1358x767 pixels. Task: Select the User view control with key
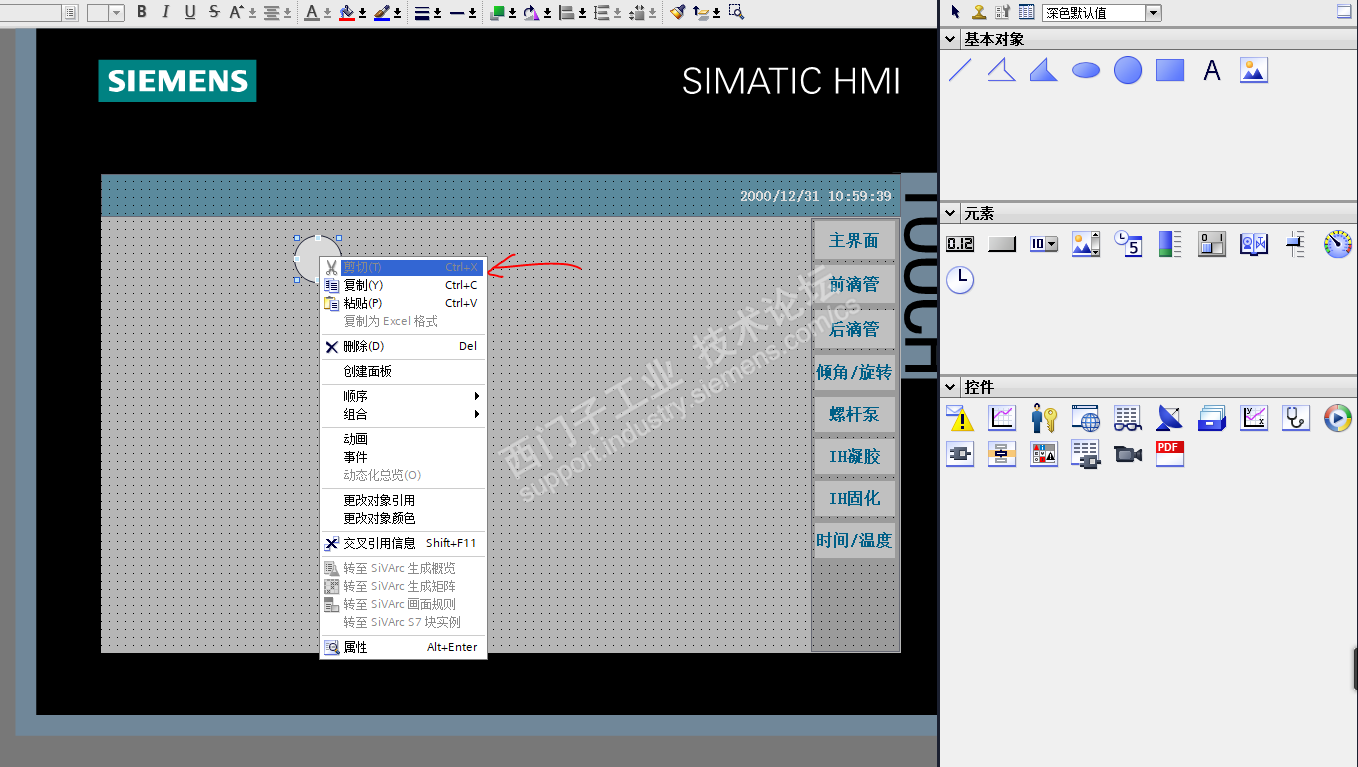(x=1044, y=418)
